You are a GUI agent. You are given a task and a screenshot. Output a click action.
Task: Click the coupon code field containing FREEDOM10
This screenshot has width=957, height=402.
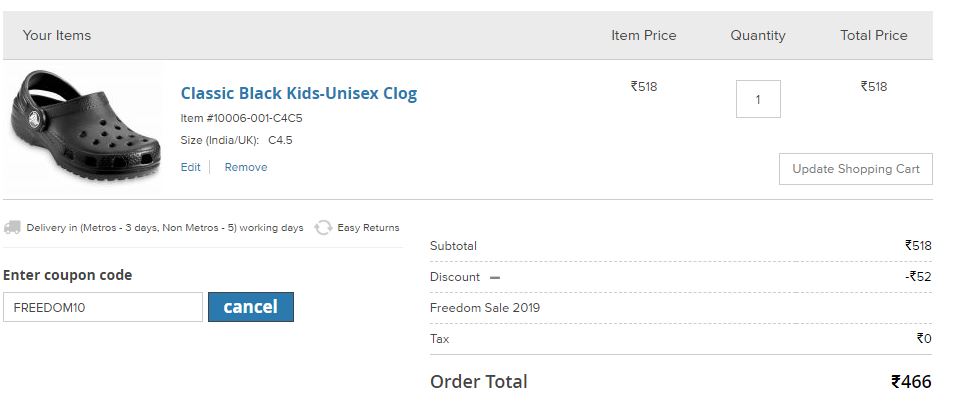tap(103, 307)
